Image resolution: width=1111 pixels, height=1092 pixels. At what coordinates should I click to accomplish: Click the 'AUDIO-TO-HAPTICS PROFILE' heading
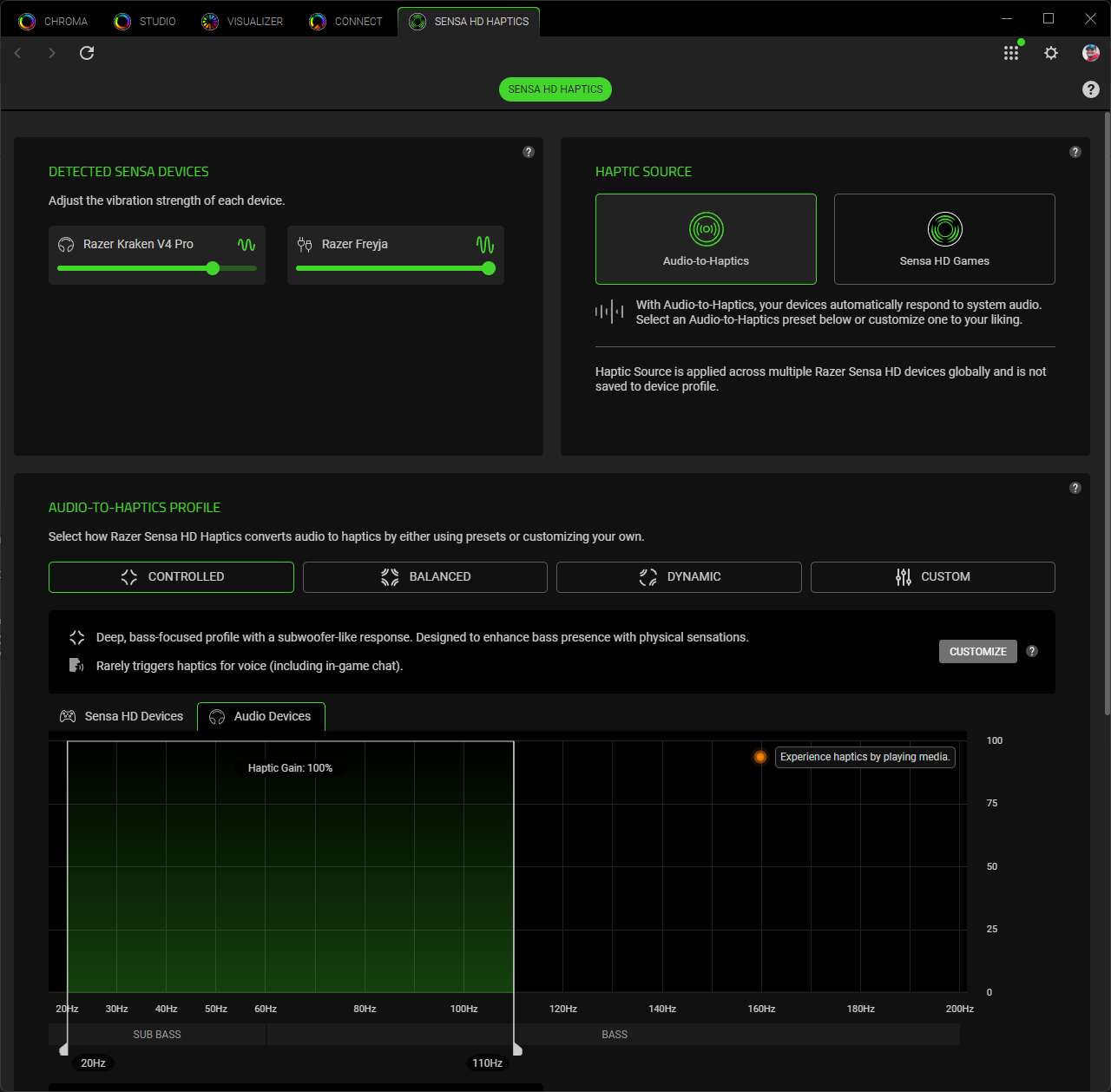pos(135,508)
